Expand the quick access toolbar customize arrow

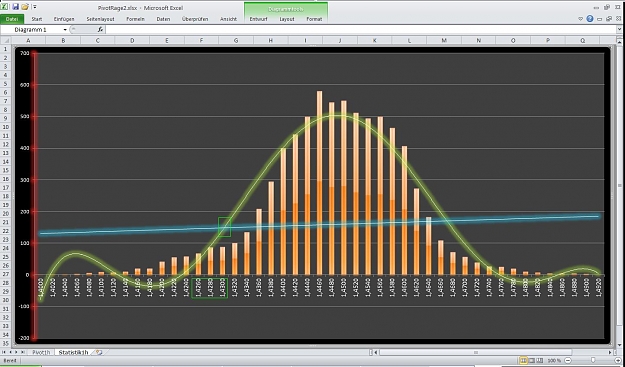point(35,7)
